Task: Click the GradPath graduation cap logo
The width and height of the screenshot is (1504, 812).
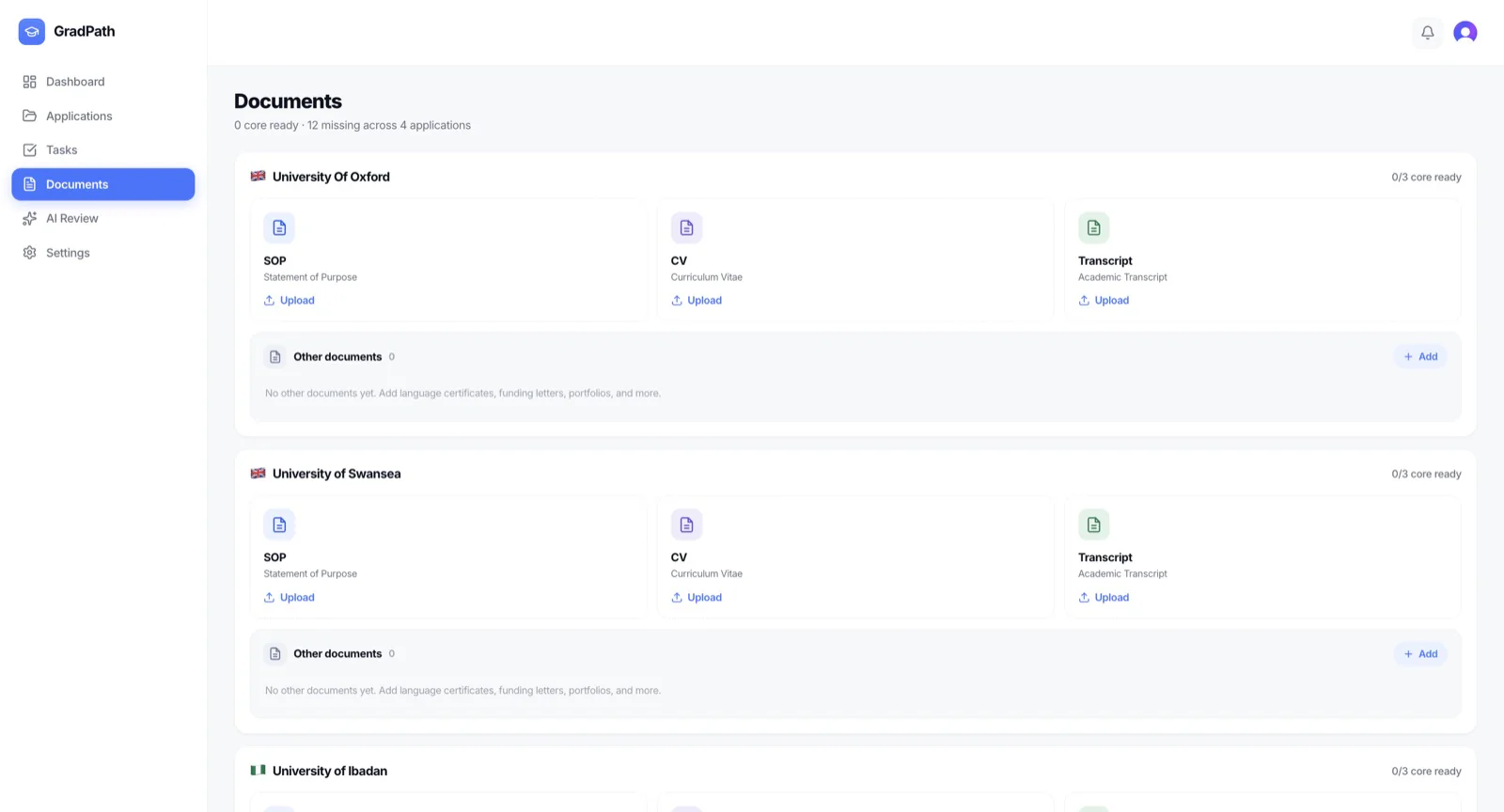Action: (x=31, y=31)
